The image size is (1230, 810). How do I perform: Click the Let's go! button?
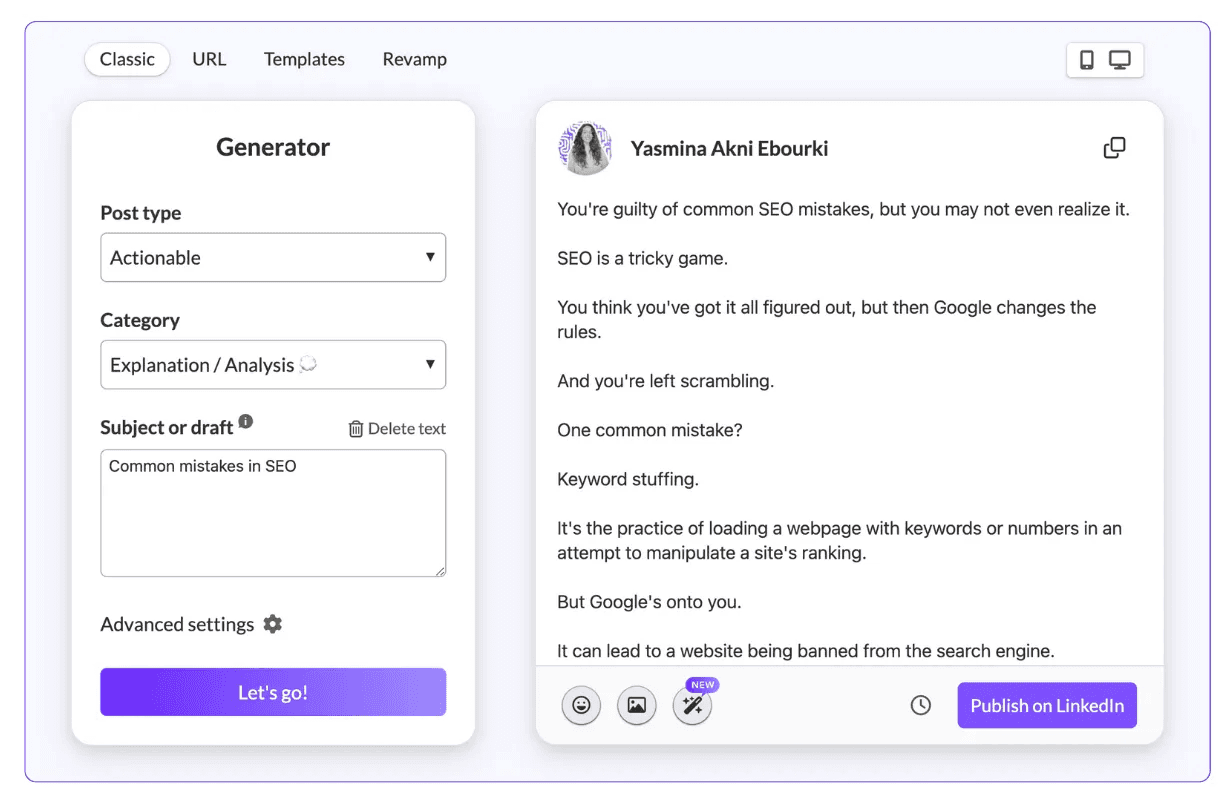tap(273, 692)
